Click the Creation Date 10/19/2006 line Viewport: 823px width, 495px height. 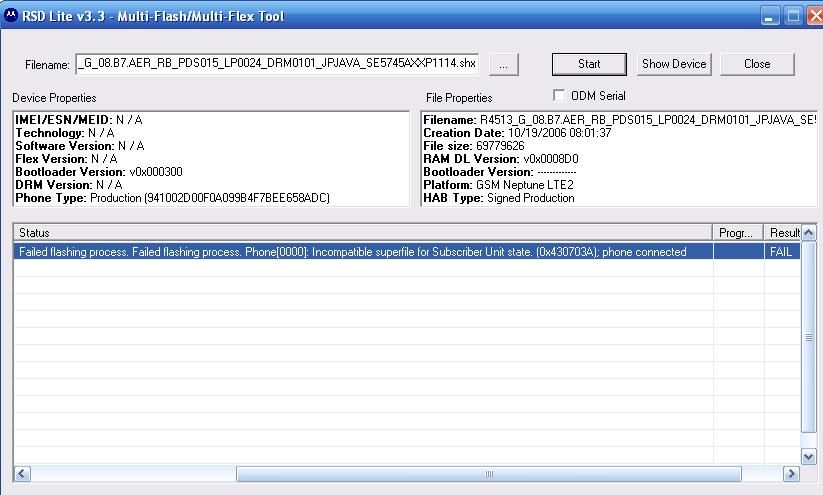coord(517,133)
